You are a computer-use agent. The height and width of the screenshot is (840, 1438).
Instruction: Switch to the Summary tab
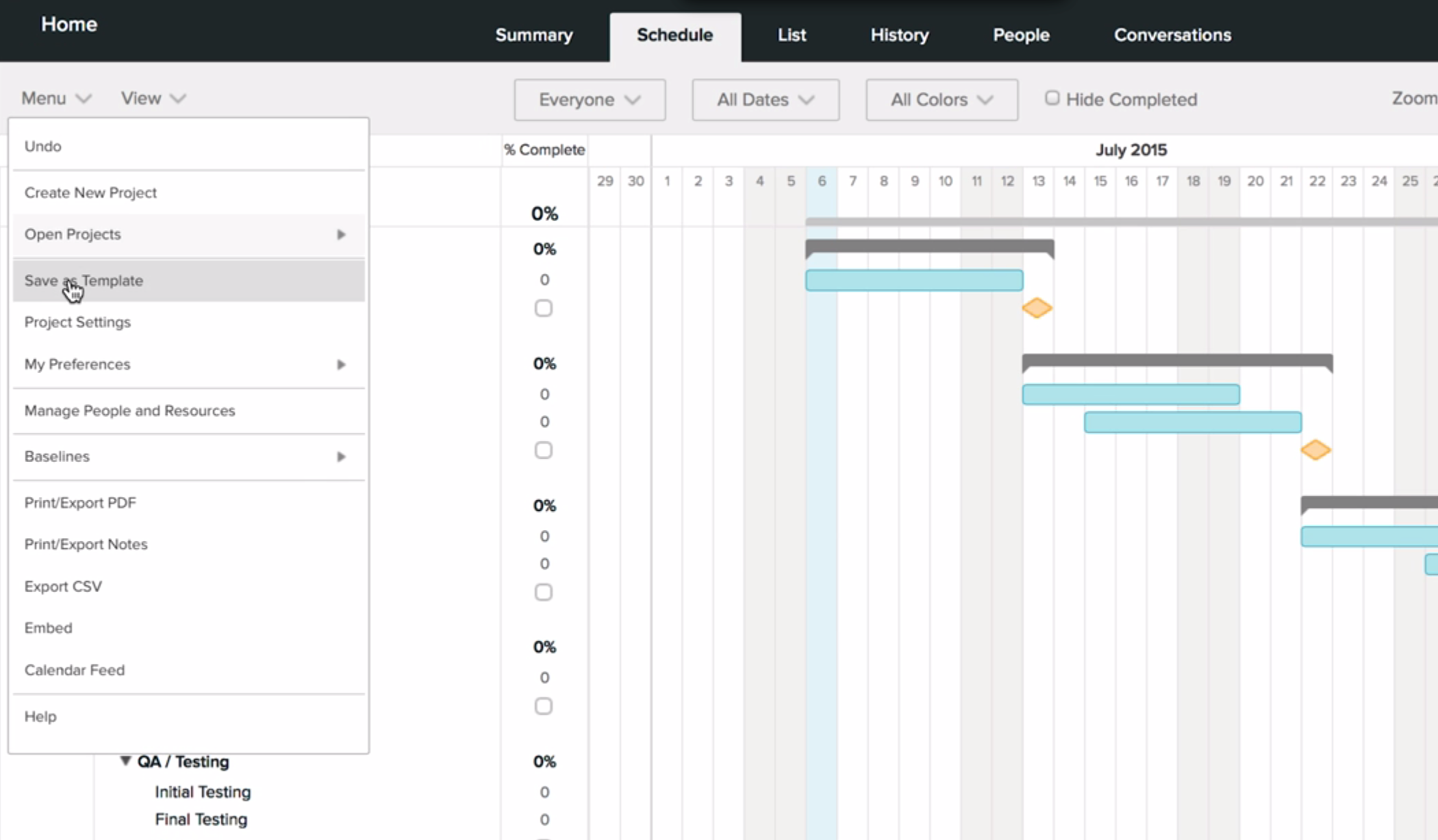coord(533,35)
